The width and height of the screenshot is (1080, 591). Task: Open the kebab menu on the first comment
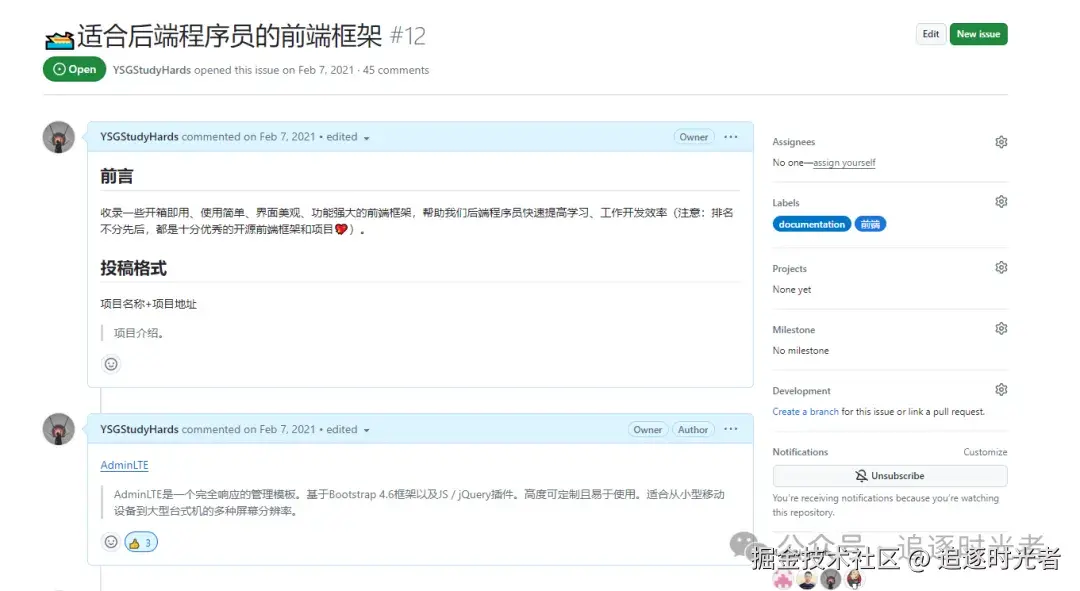point(731,137)
